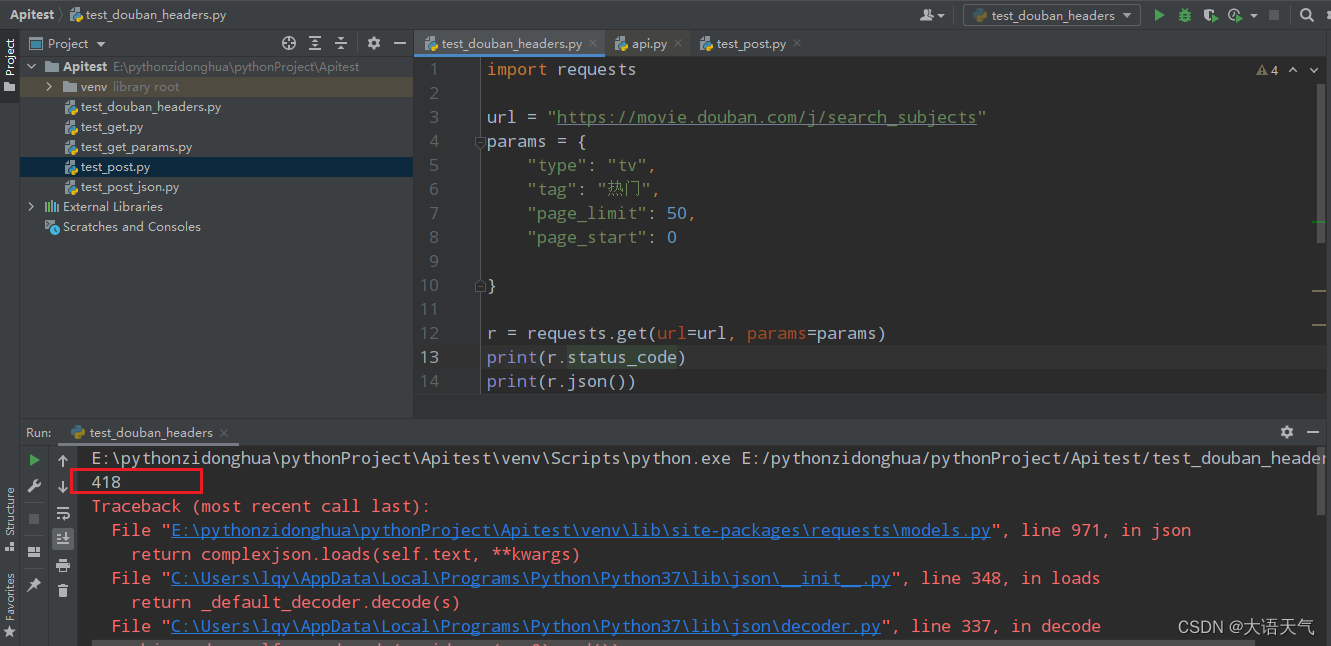Toggle scroll to end in console
This screenshot has width=1331, height=646.
click(x=63, y=539)
